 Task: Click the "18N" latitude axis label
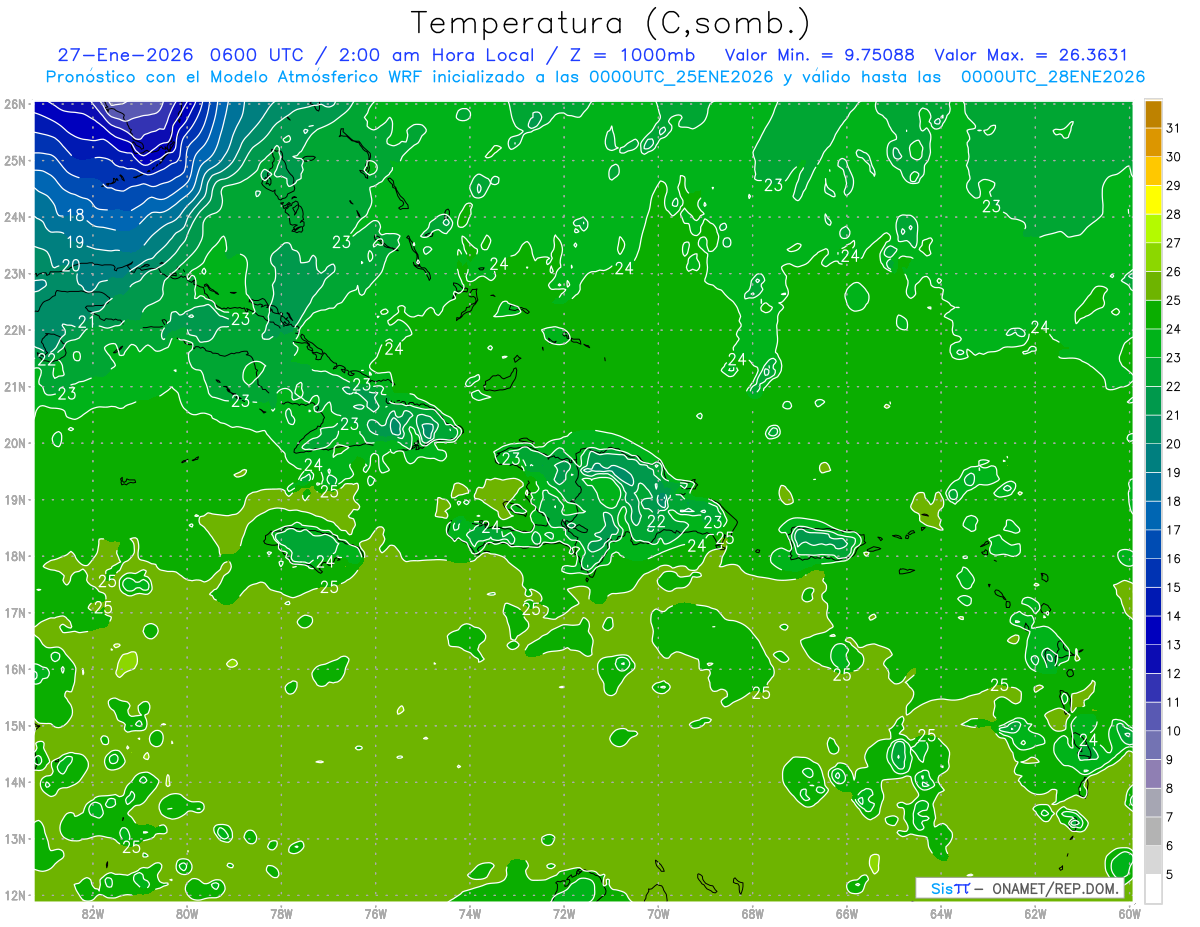coord(15,556)
